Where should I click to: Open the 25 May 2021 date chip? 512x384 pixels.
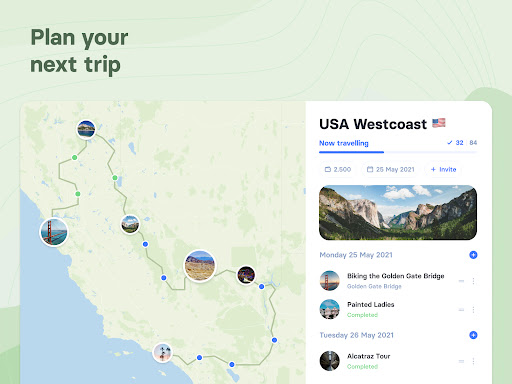pos(390,169)
